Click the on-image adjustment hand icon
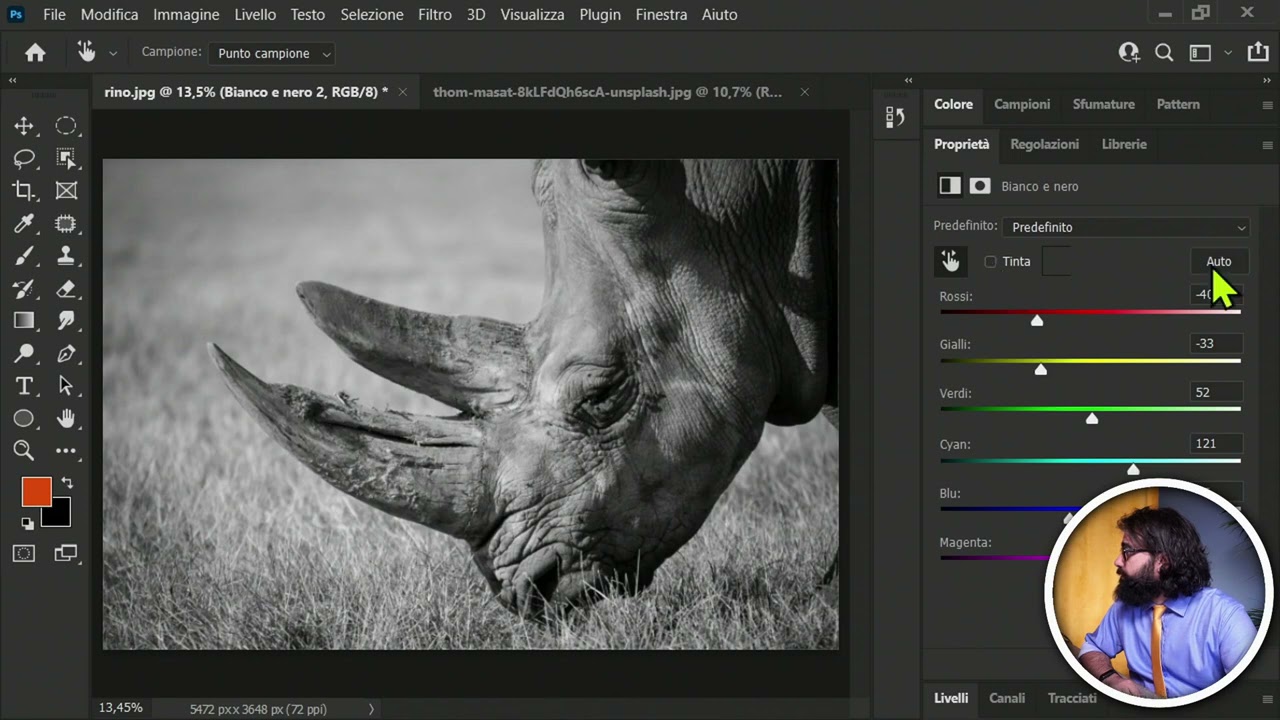This screenshot has width=1280, height=720. click(x=950, y=261)
